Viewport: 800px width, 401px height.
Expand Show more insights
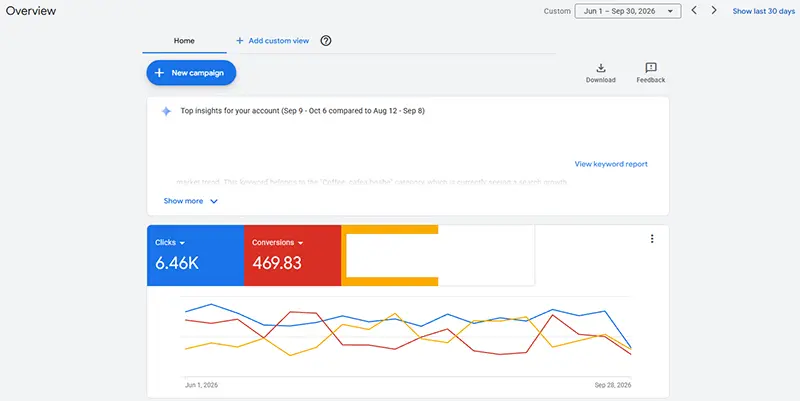pos(183,201)
